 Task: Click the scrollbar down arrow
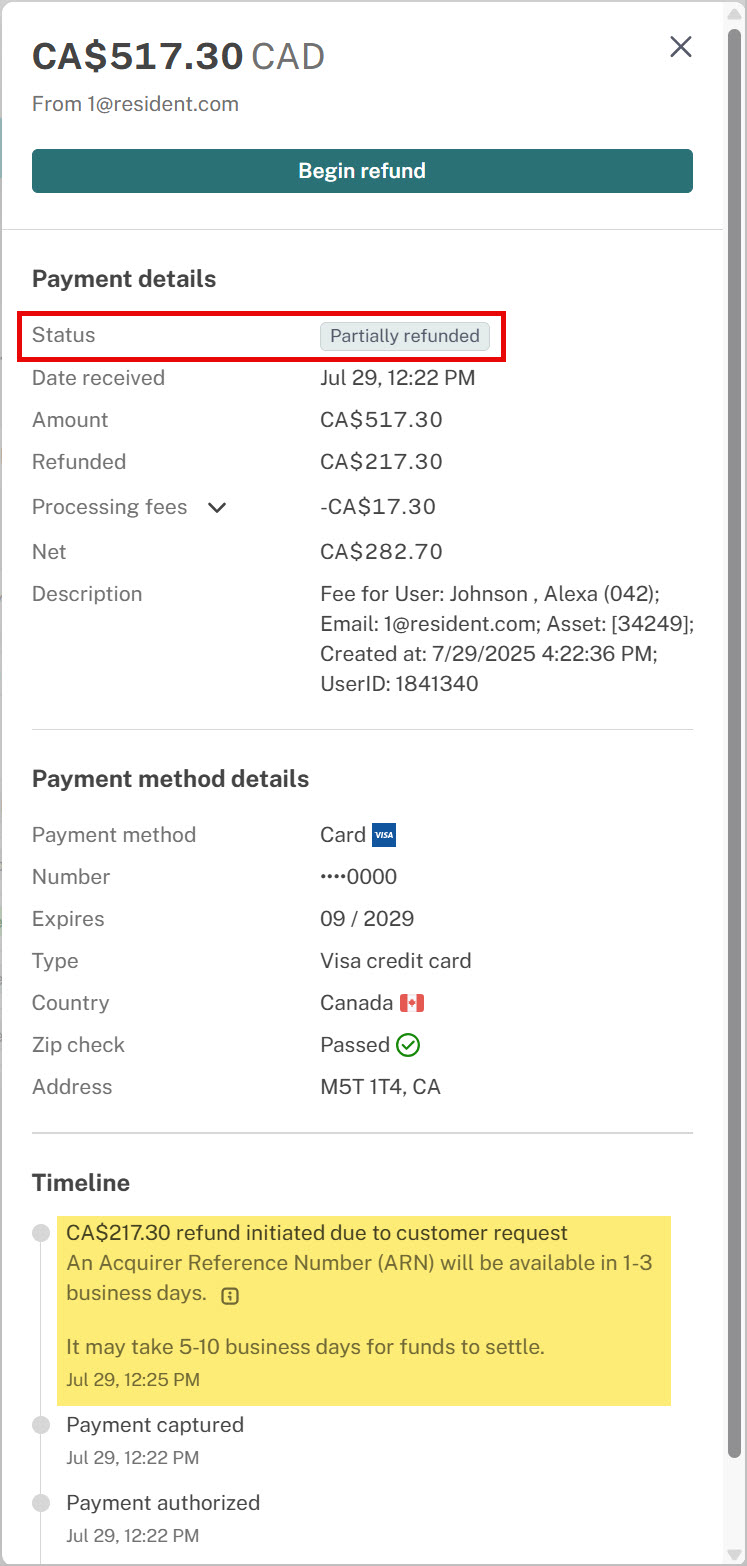pyautogui.click(x=735, y=1555)
